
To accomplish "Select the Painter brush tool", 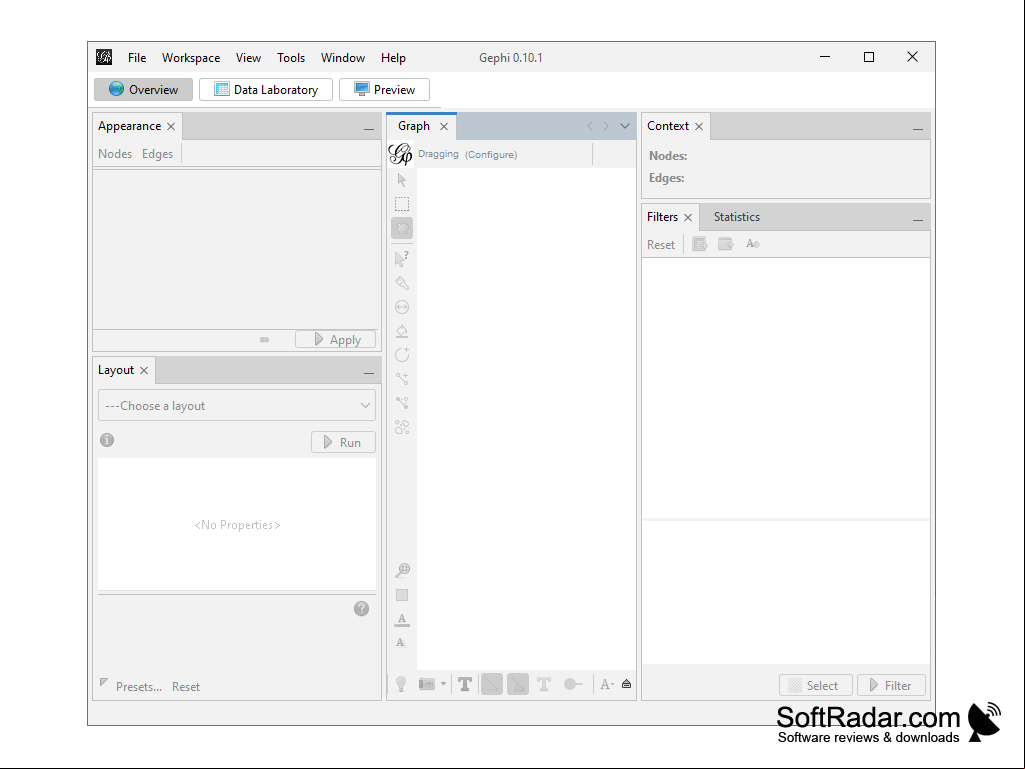I will [402, 283].
